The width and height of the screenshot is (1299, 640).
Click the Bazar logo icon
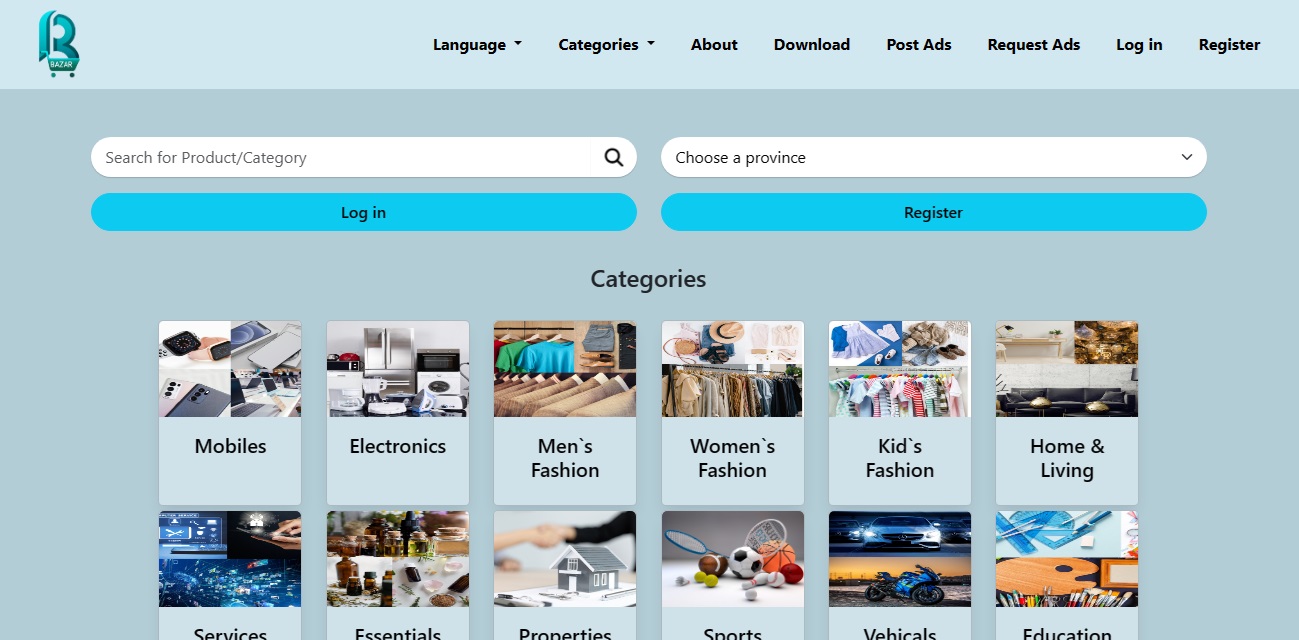[59, 44]
